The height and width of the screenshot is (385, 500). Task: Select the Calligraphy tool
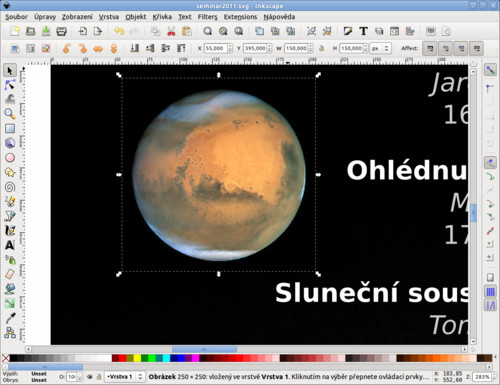[x=10, y=230]
